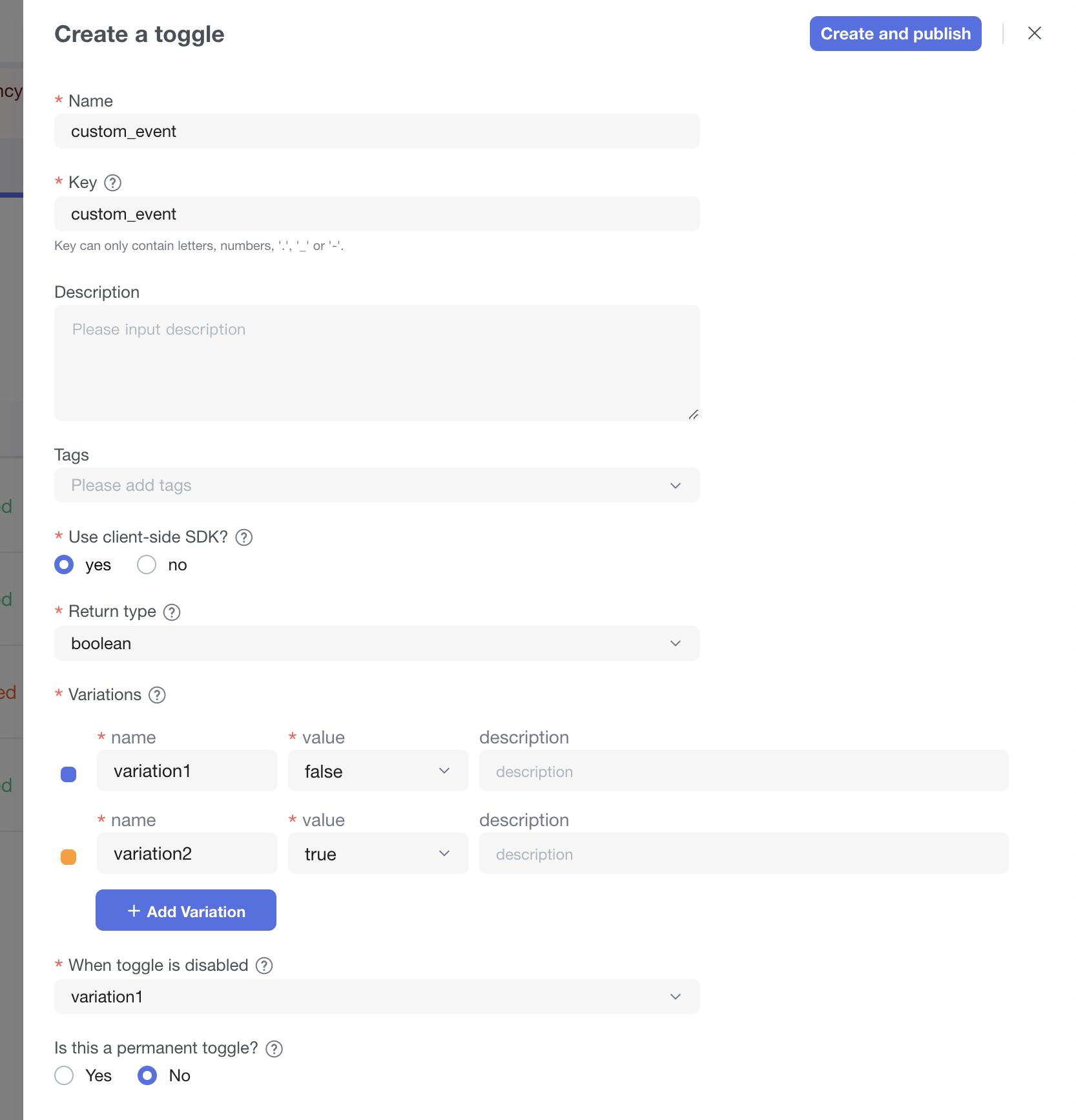
Task: Open the variation1 value dropdown showing false
Action: (378, 771)
